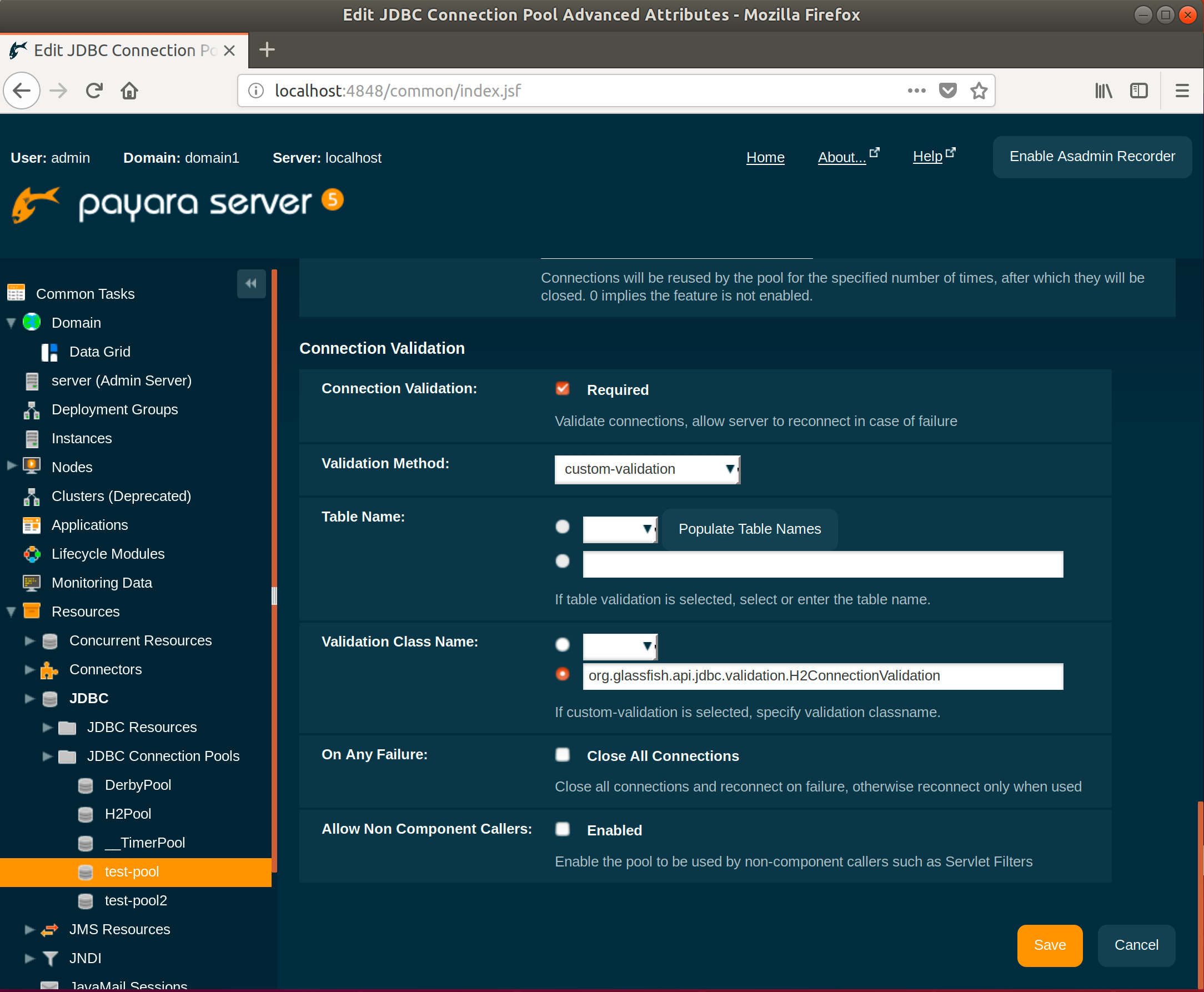1204x992 pixels.
Task: Open the Validation Method dropdown
Action: pos(647,469)
